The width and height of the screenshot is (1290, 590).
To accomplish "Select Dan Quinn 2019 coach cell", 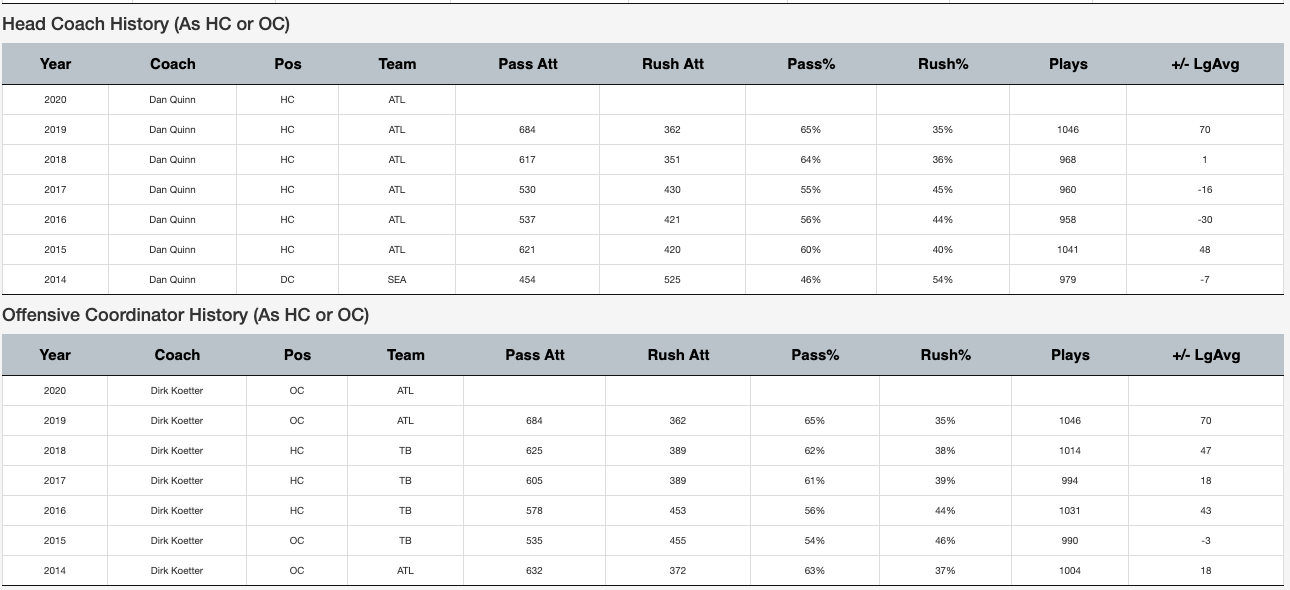I will 172,130.
